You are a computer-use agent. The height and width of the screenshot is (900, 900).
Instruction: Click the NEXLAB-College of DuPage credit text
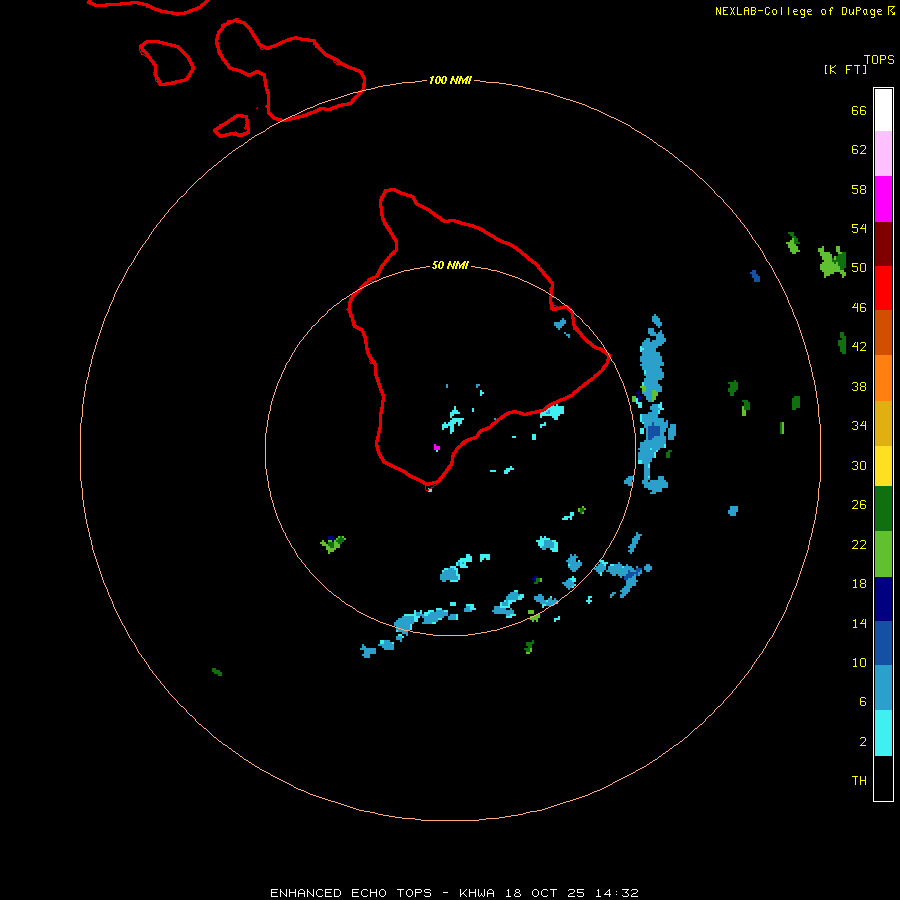(x=798, y=11)
